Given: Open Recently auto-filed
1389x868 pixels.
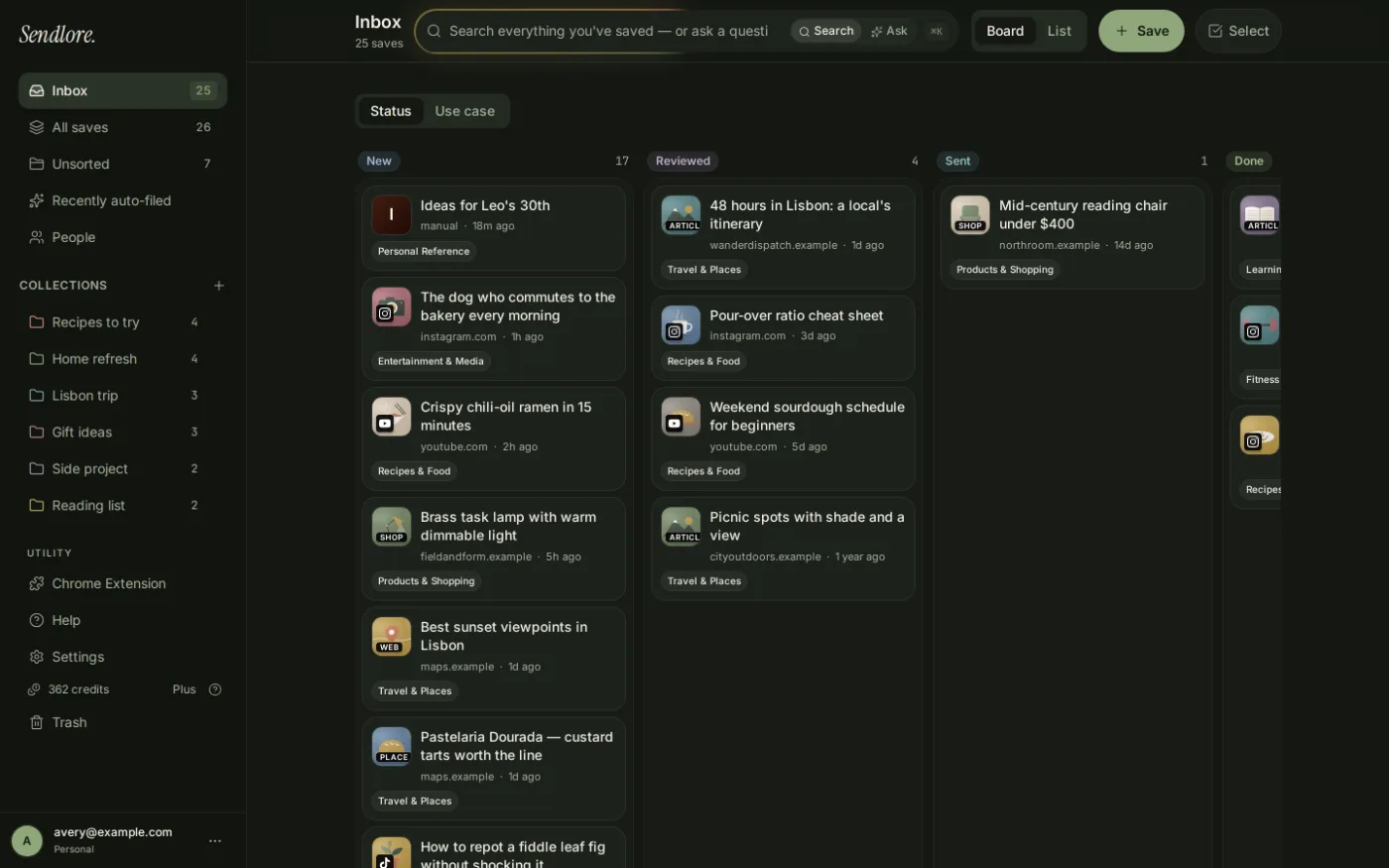Looking at the screenshot, I should point(123,200).
